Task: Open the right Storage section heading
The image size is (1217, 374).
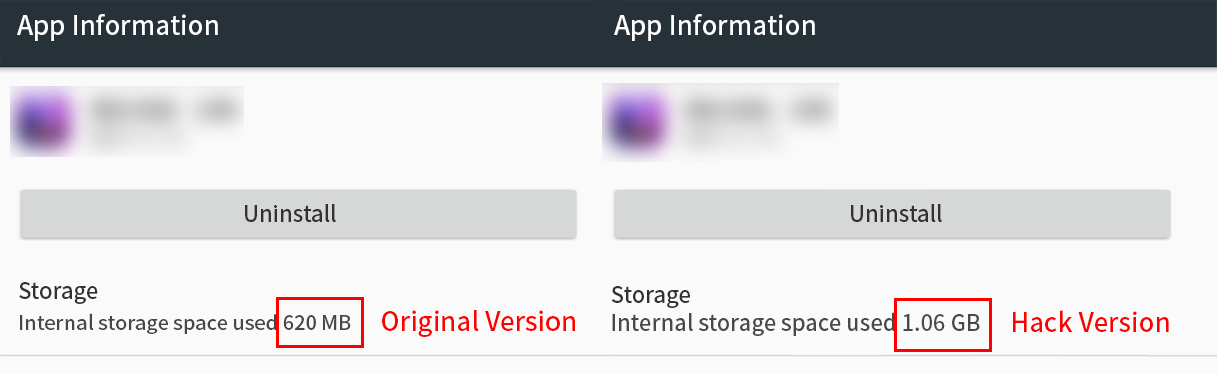Action: [x=650, y=295]
